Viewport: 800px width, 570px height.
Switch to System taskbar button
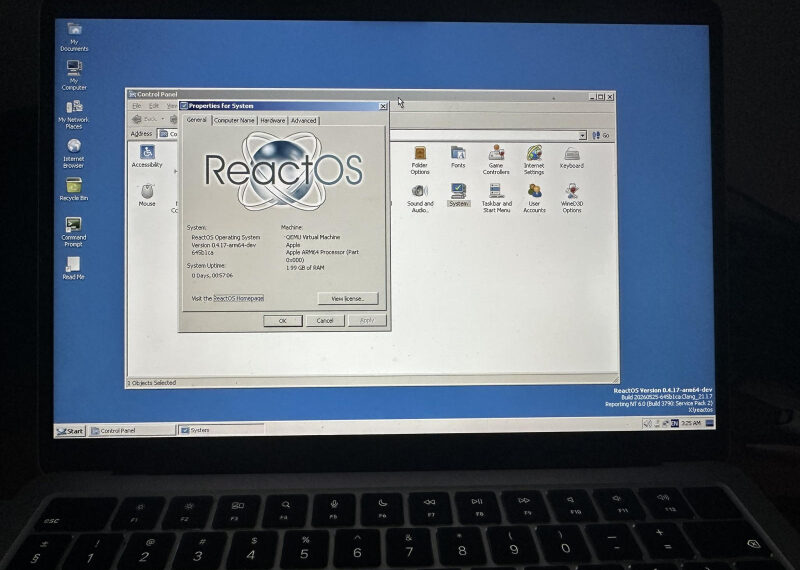221,430
